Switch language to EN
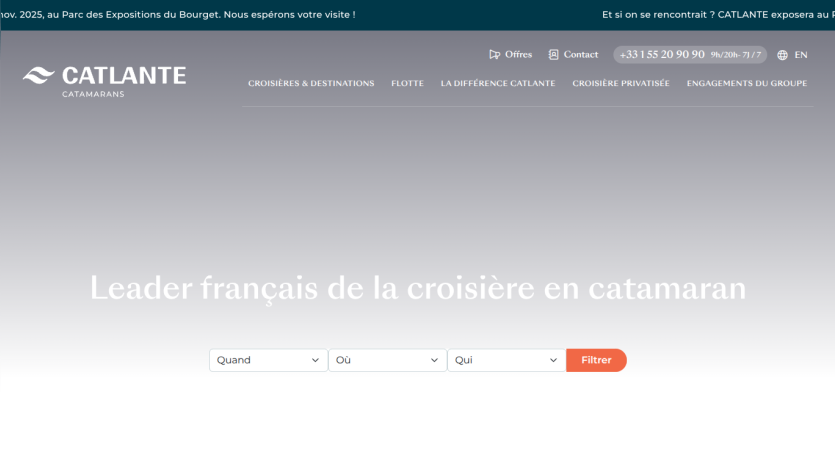Image resolution: width=835 pixels, height=469 pixels. pos(801,55)
